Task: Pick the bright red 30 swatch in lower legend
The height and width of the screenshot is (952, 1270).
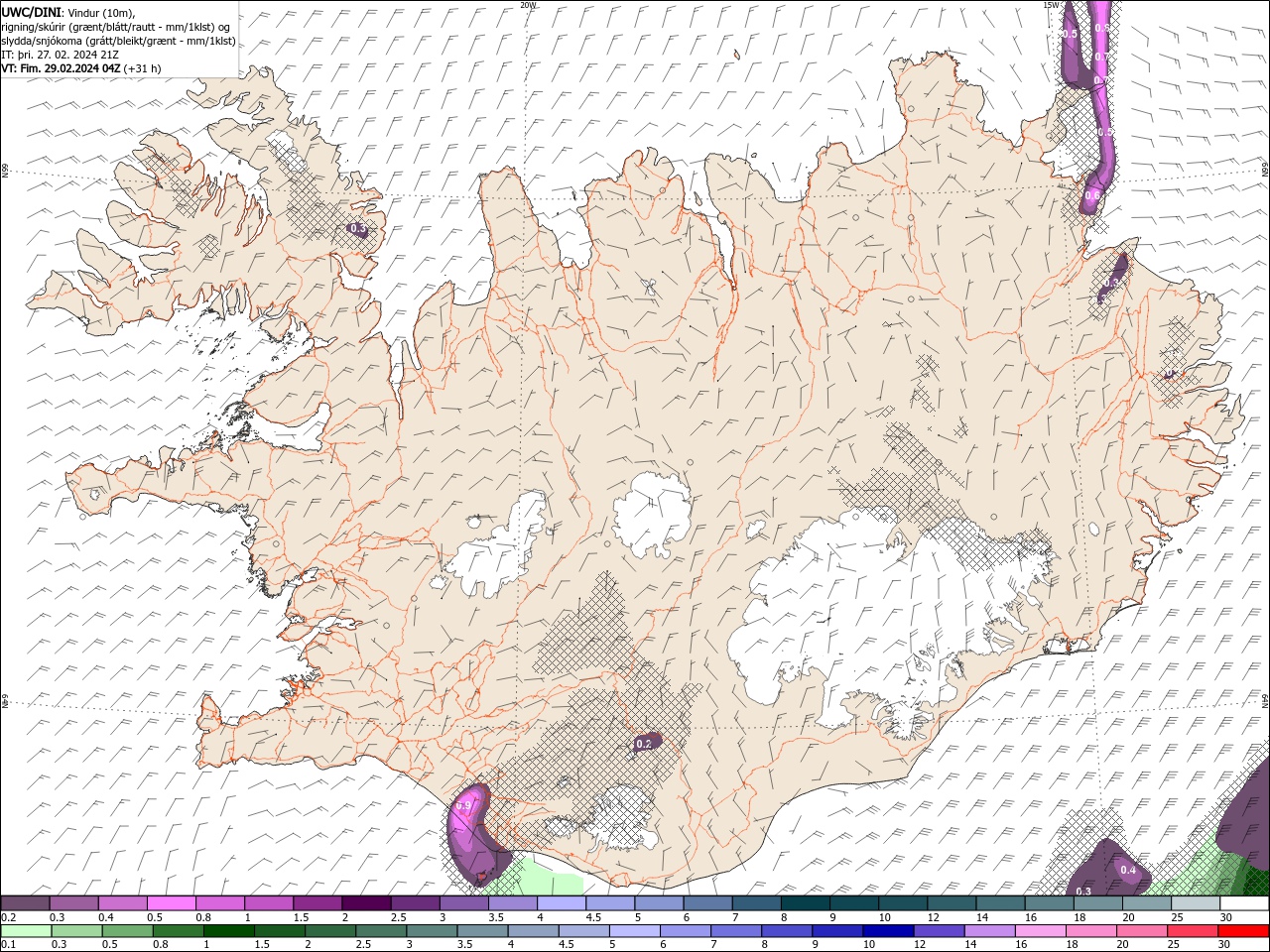Action: [1243, 931]
